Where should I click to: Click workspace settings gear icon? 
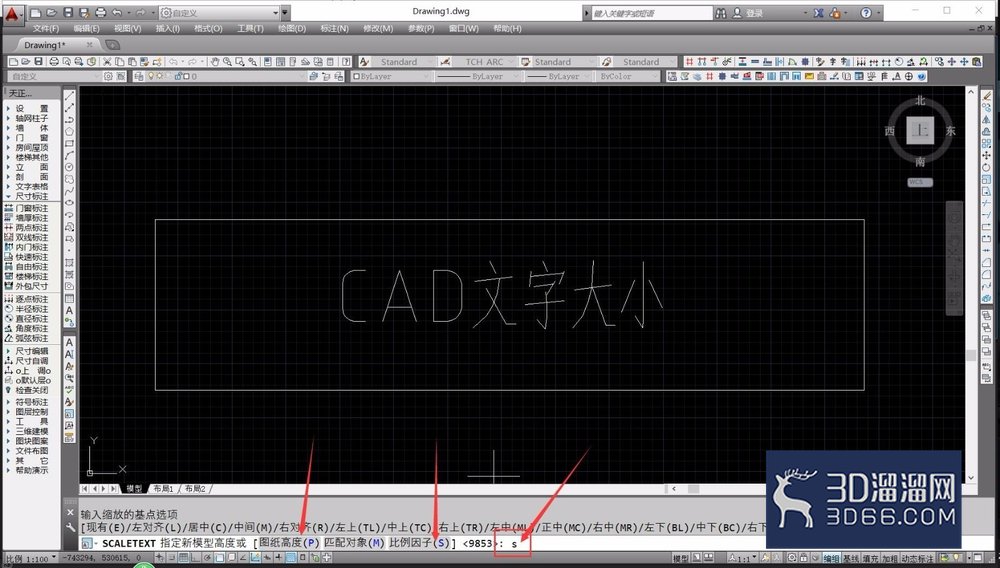click(108, 76)
